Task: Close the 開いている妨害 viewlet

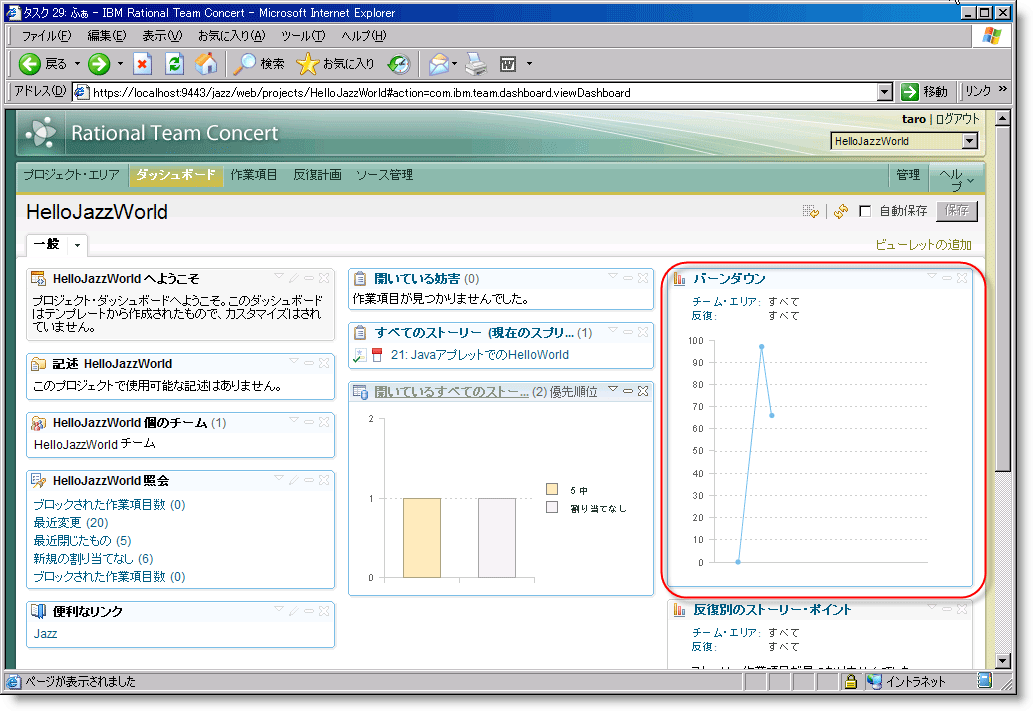Action: (x=643, y=278)
